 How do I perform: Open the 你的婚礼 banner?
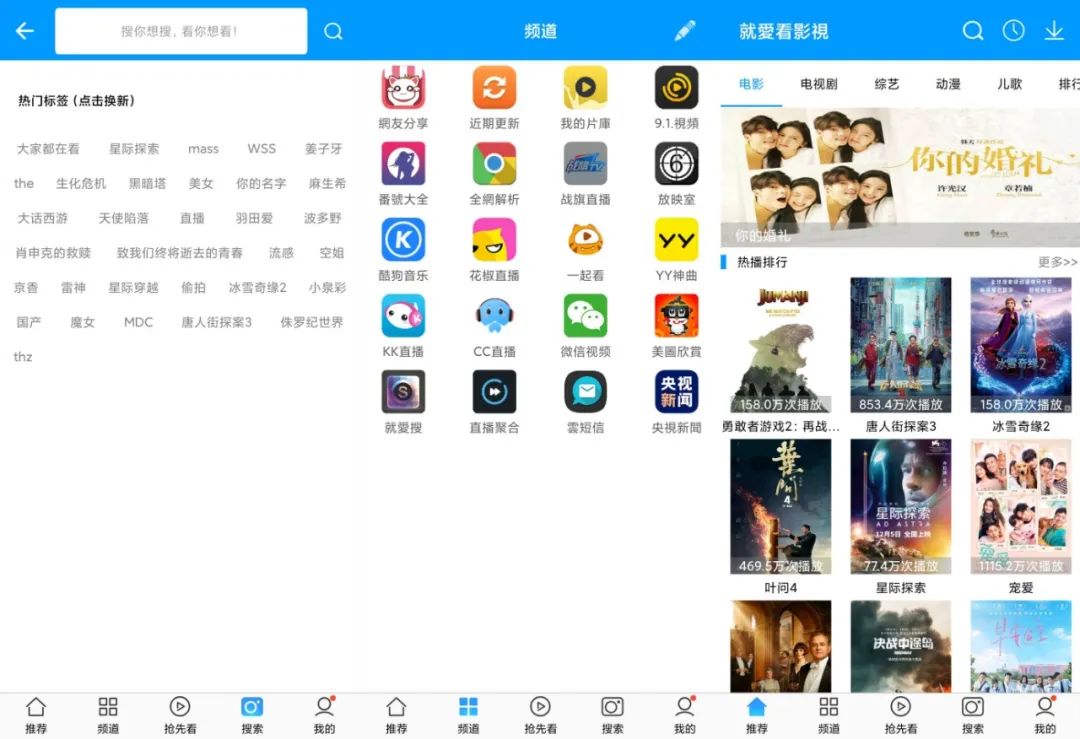coord(900,178)
